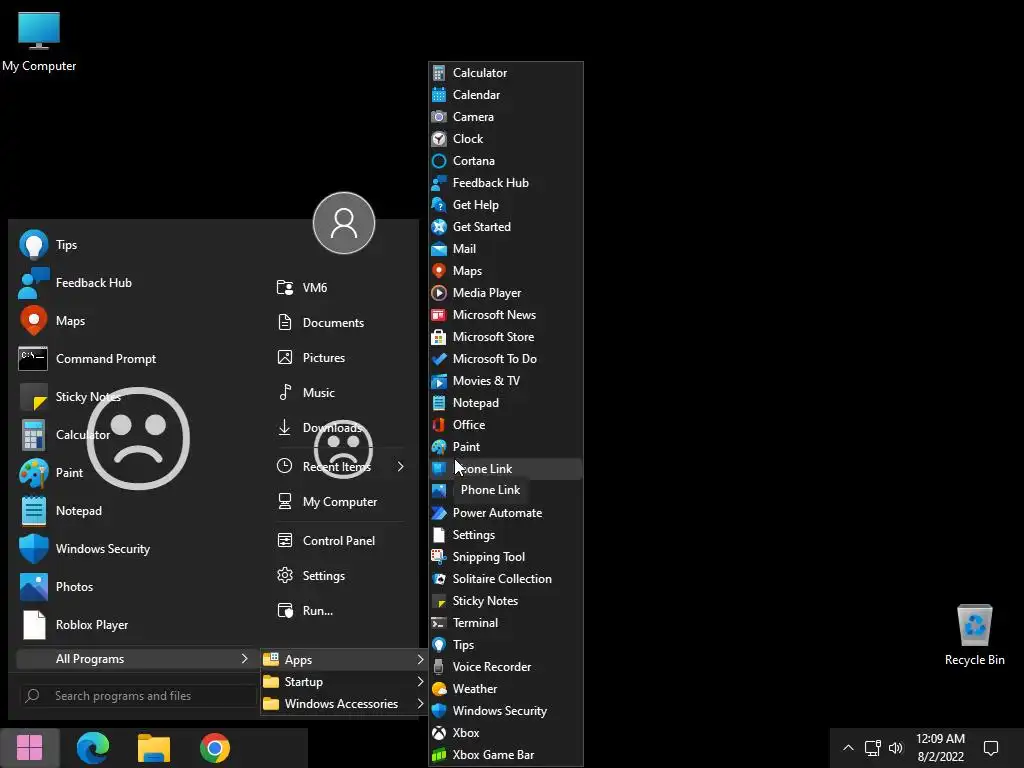The width and height of the screenshot is (1024, 768).
Task: Select My Computer desktop icon
Action: 39,40
